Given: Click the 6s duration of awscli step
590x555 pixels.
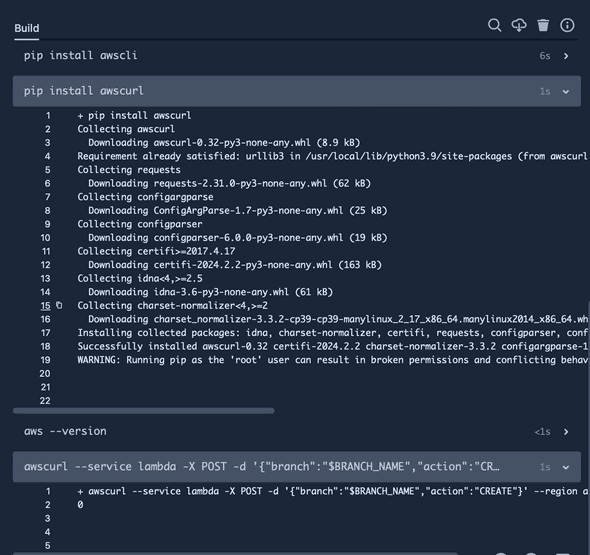Looking at the screenshot, I should tap(545, 56).
